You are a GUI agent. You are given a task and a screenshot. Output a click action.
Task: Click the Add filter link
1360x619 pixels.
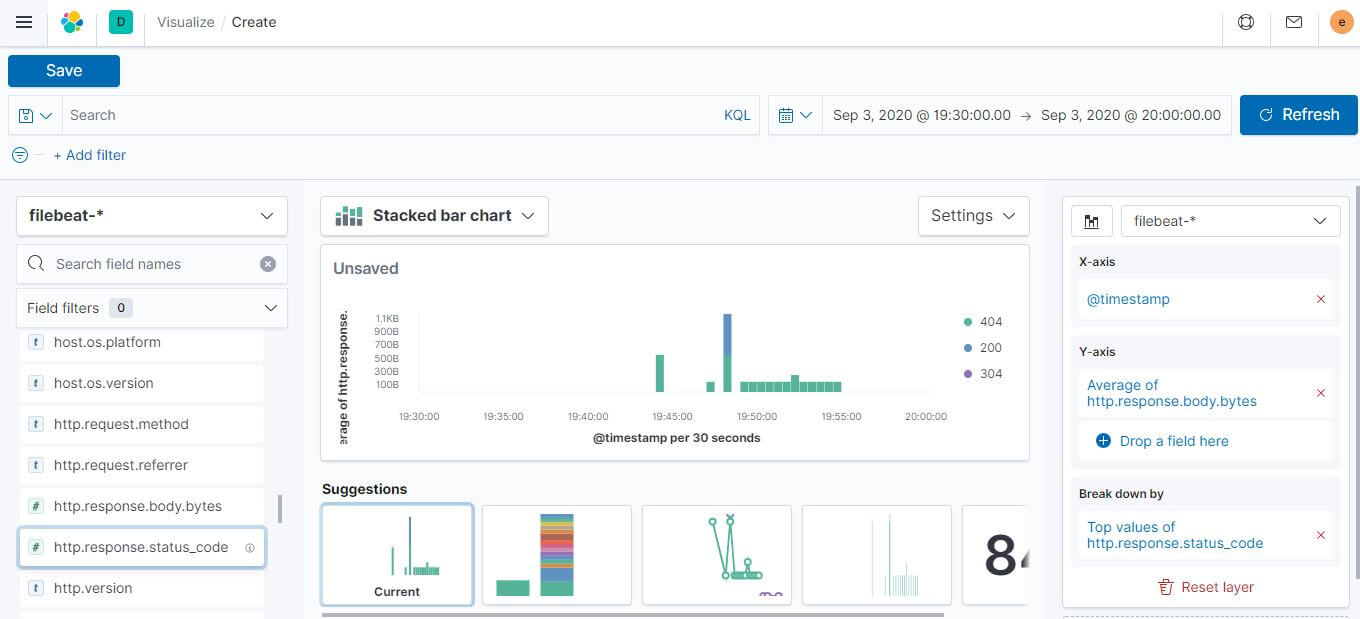coord(90,155)
